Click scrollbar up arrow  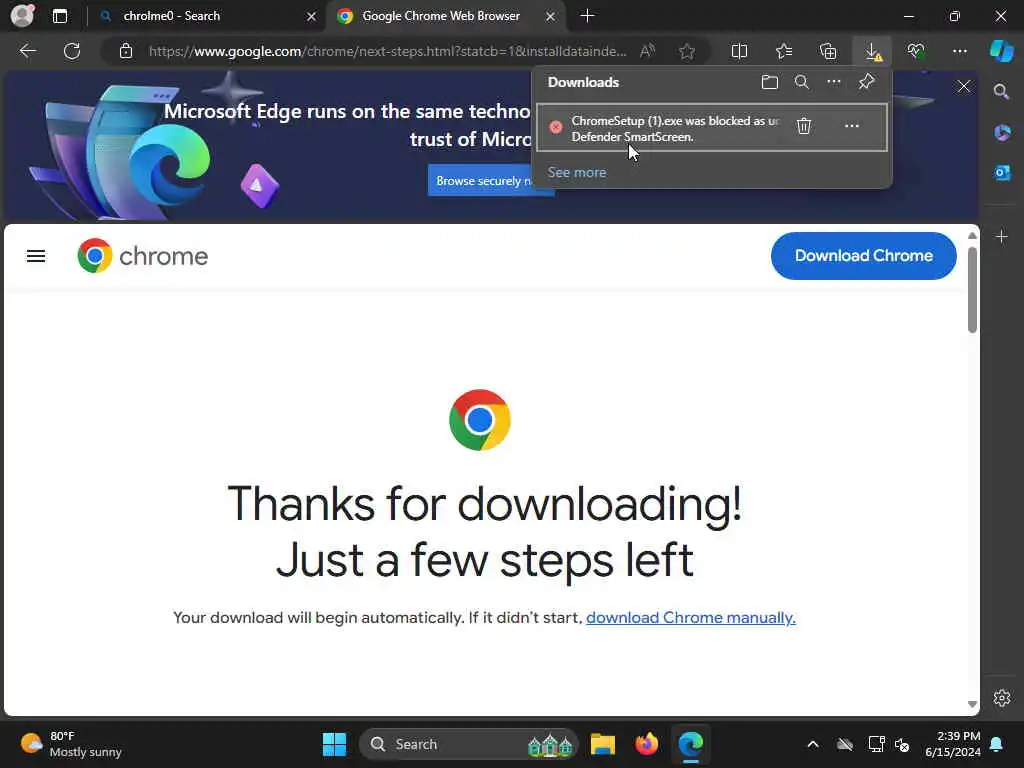click(972, 235)
